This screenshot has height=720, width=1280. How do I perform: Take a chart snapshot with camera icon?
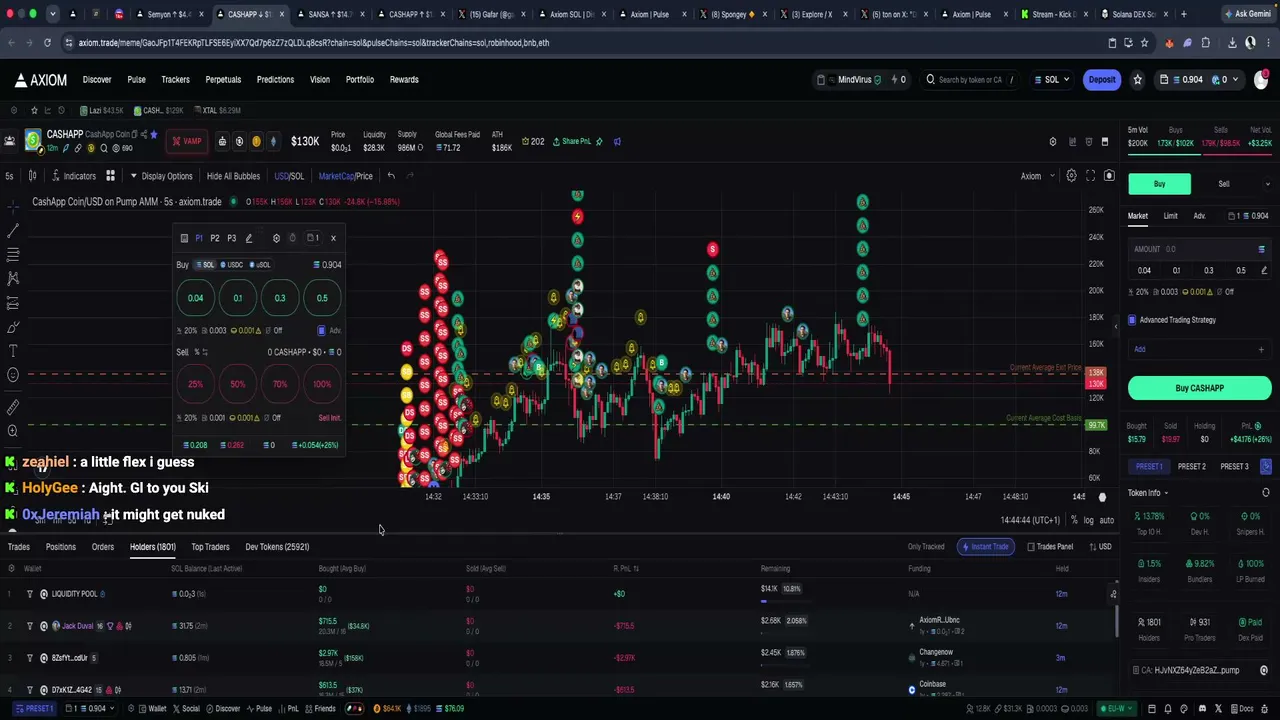[x=1109, y=176]
